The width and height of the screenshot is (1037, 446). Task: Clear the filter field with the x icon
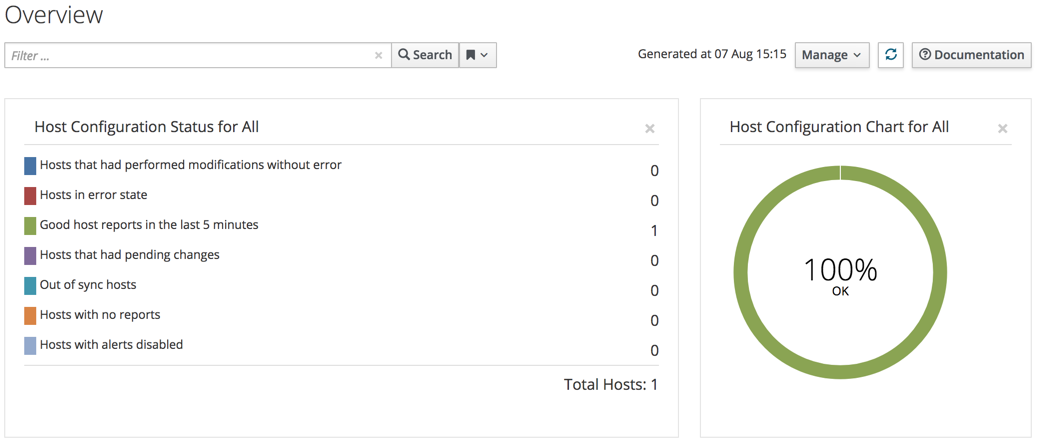click(378, 56)
